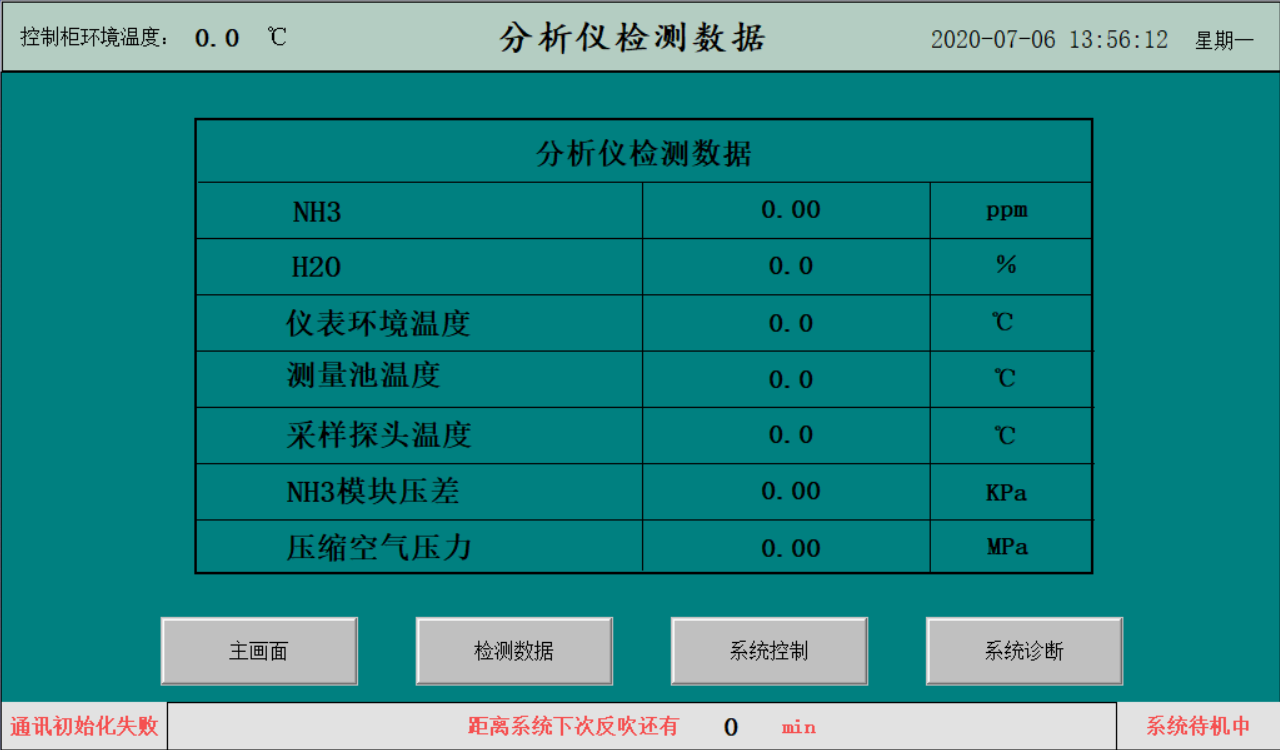Open the 系统诊断 diagnostics screen

point(1024,651)
